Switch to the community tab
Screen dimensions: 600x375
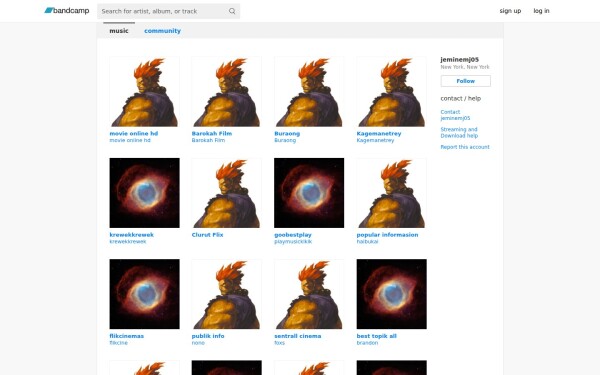click(162, 31)
